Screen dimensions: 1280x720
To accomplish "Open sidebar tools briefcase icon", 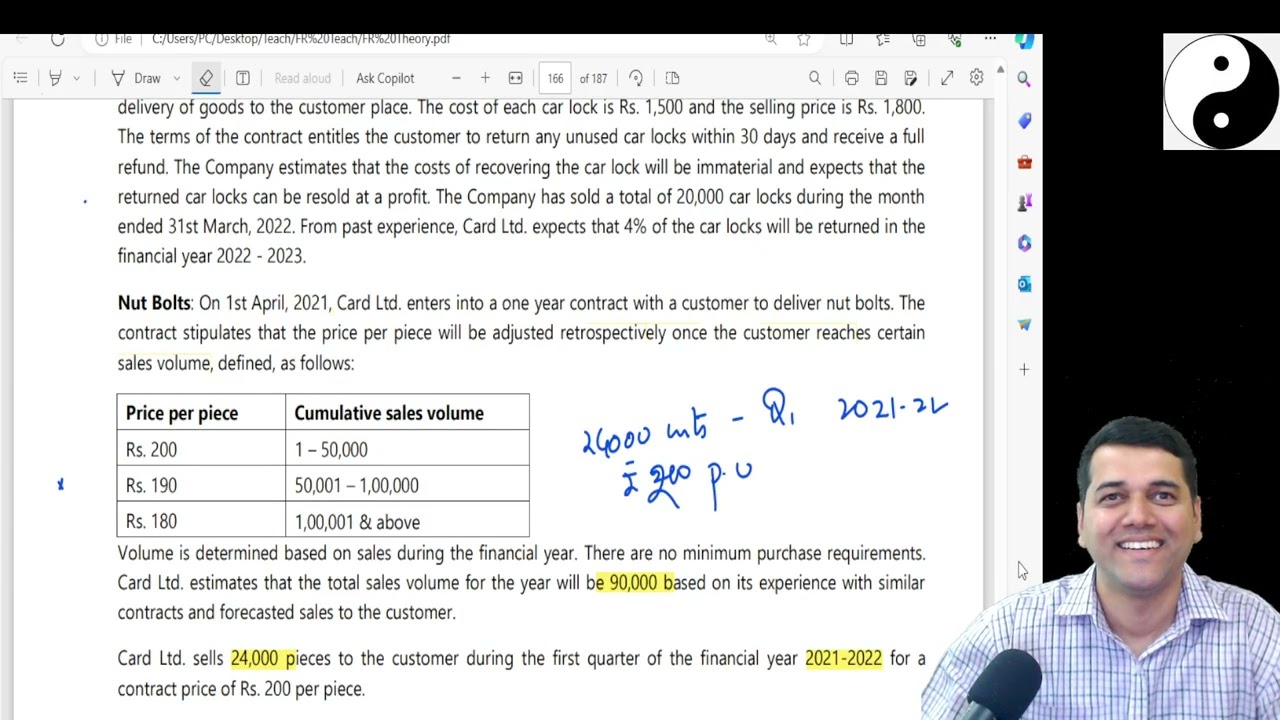I will pos(1024,162).
